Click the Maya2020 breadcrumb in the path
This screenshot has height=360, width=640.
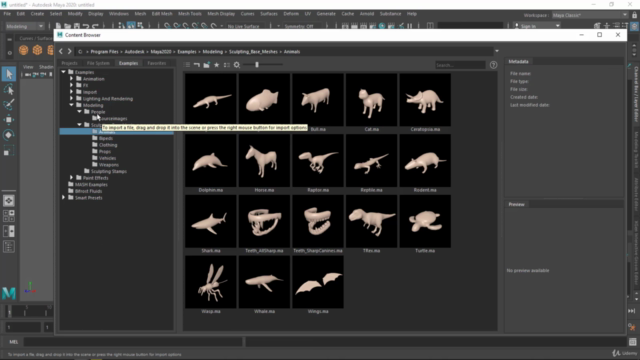[161, 51]
